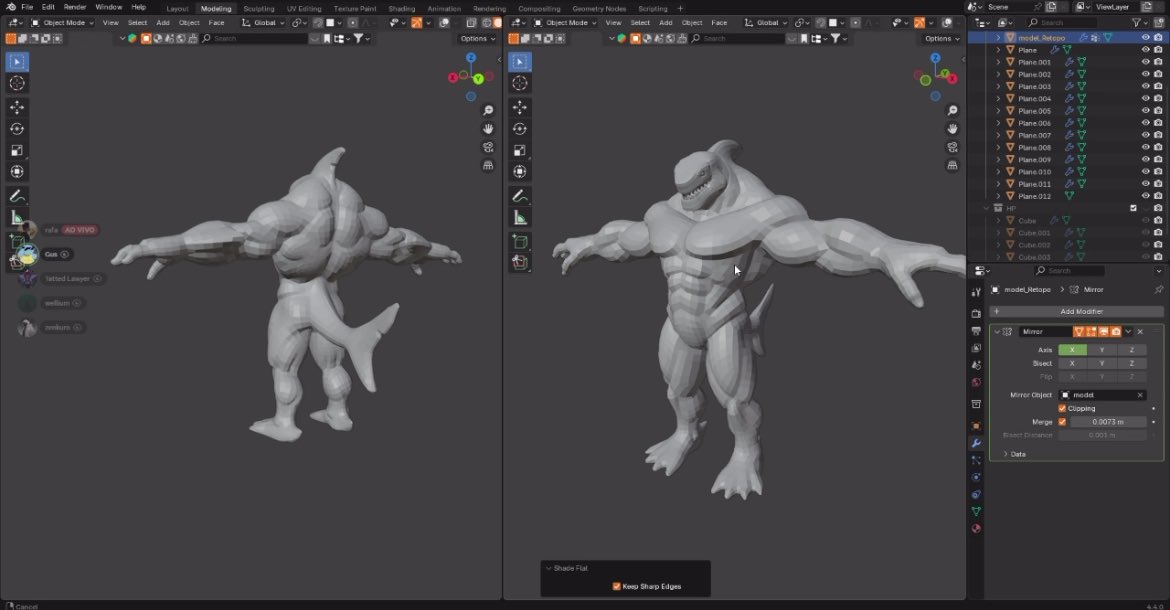Click the Add Modifier button

(x=1076, y=312)
